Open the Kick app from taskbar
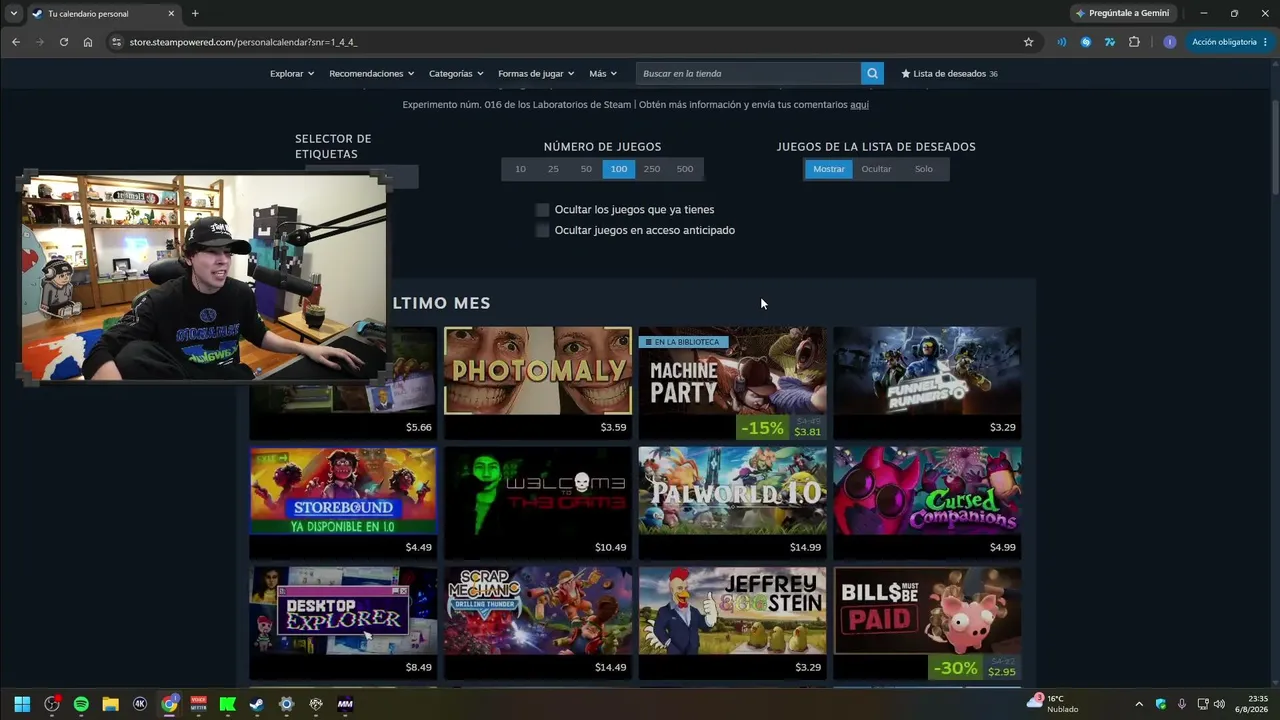 tap(228, 704)
